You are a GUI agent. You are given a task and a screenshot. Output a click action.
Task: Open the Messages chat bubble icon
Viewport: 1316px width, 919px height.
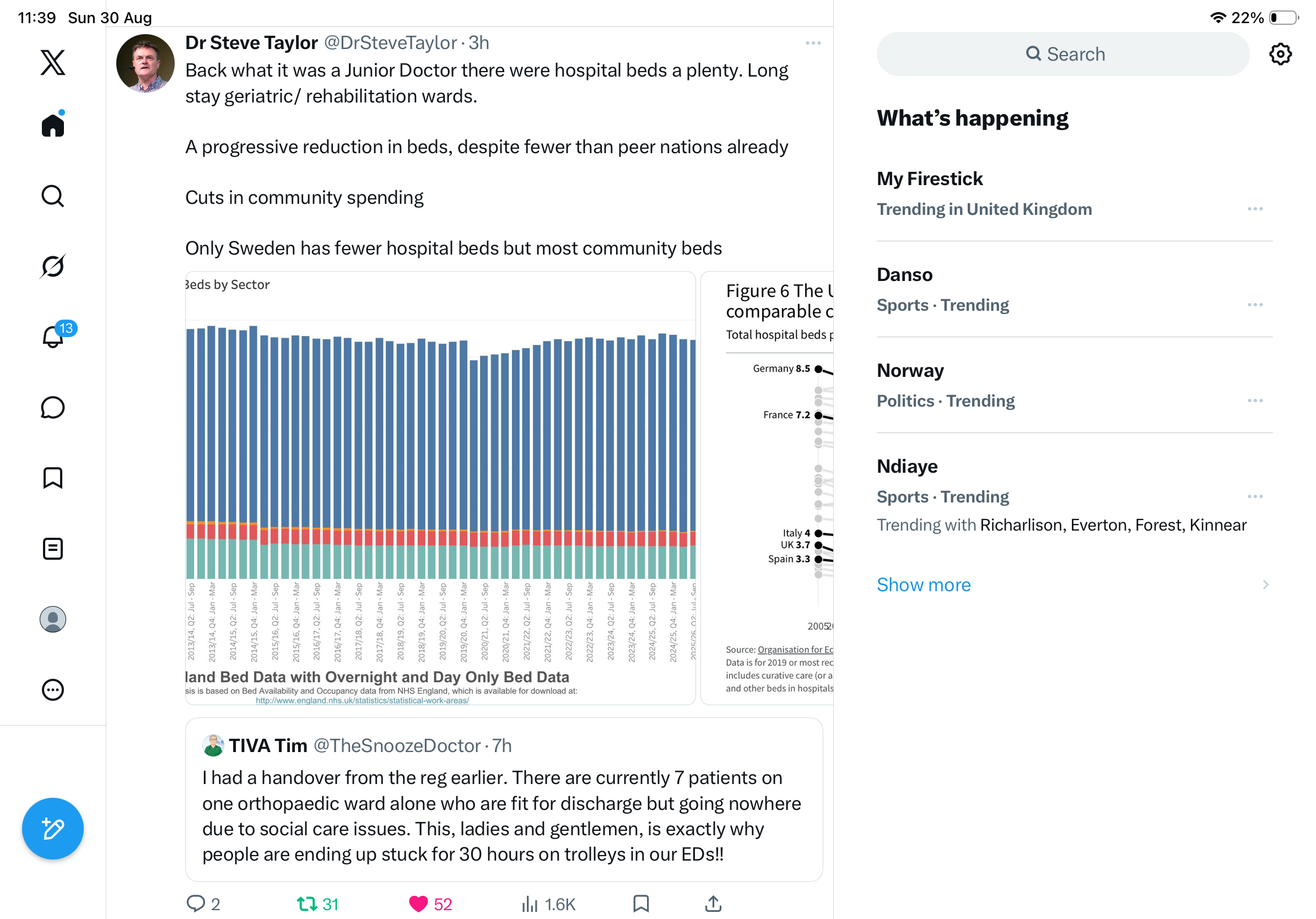pyautogui.click(x=53, y=407)
